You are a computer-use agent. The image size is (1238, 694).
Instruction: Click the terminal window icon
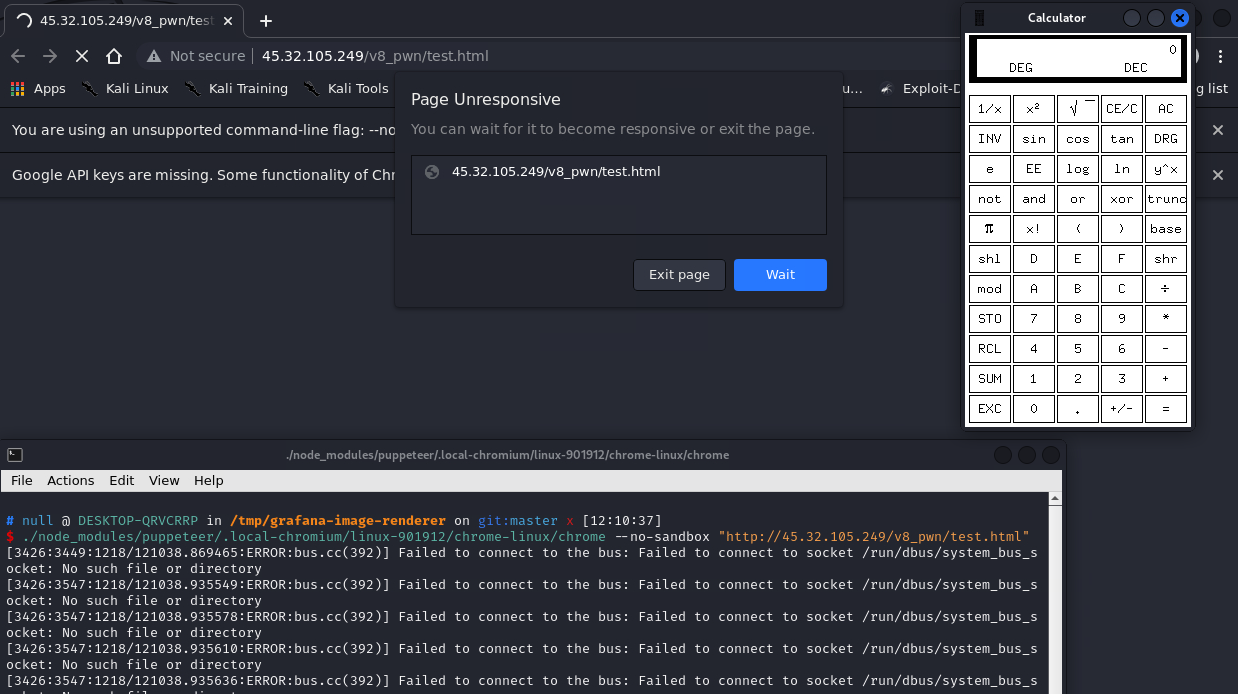(x=15, y=455)
